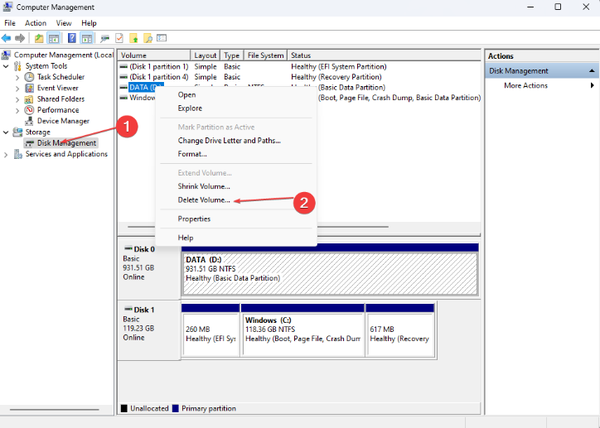Screen dimensions: 600x428
Task: Click the blue question mark Help icon
Action: (72, 38)
